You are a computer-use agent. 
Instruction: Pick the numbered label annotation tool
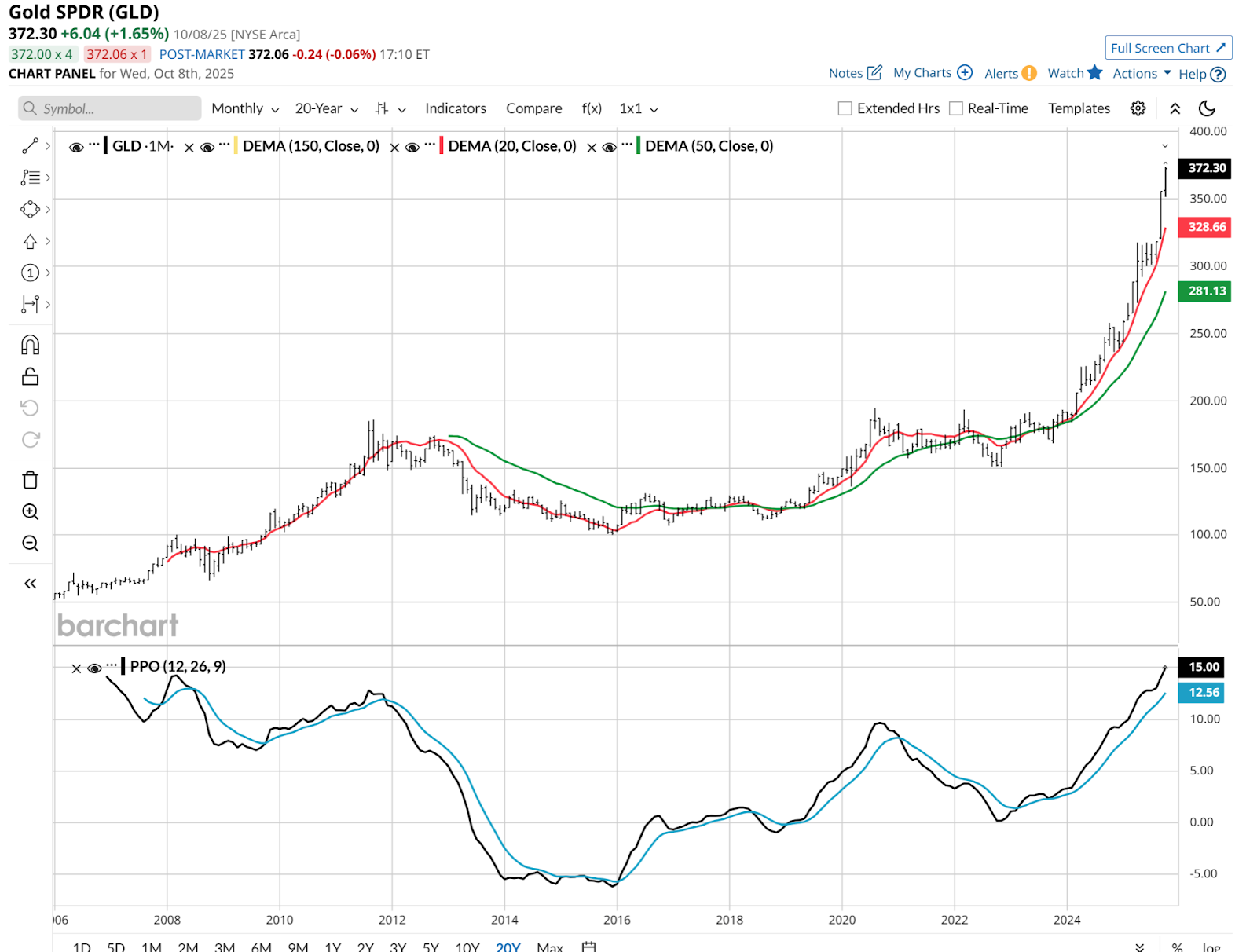[30, 273]
